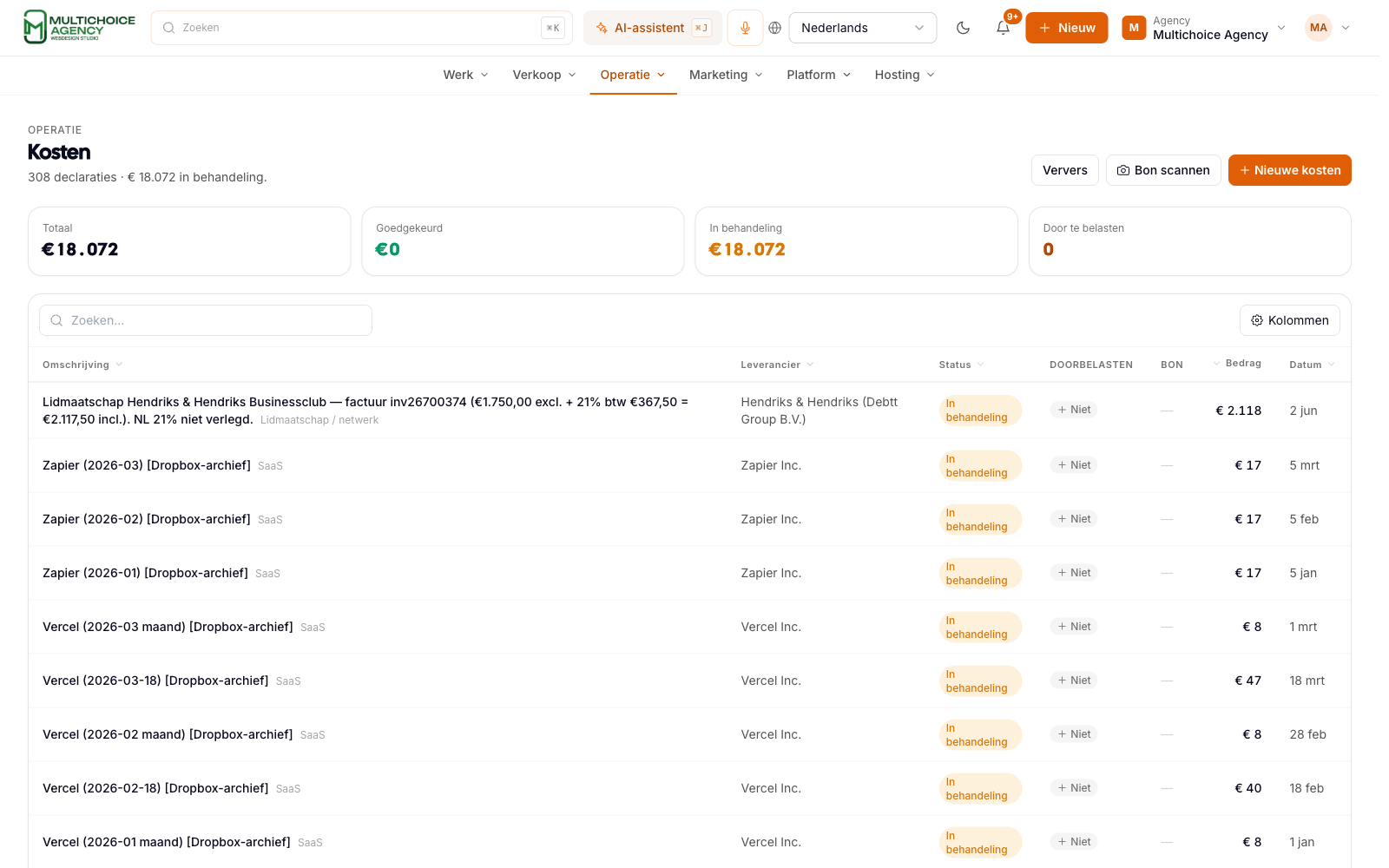The height and width of the screenshot is (868, 1389).
Task: Click the table Zoeken... search field
Action: click(x=206, y=320)
